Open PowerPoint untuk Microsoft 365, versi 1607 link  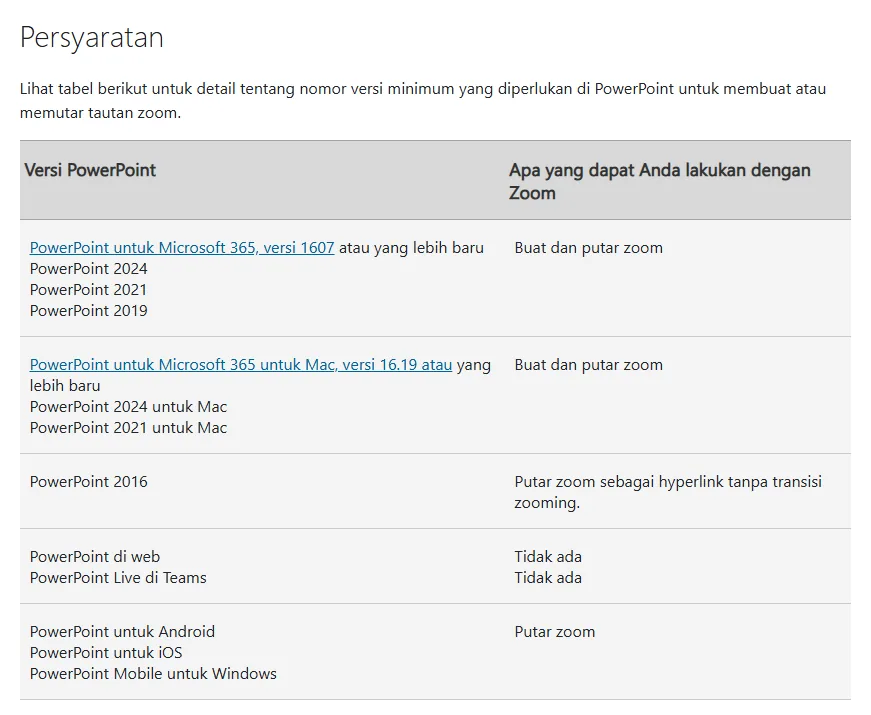[x=182, y=248]
